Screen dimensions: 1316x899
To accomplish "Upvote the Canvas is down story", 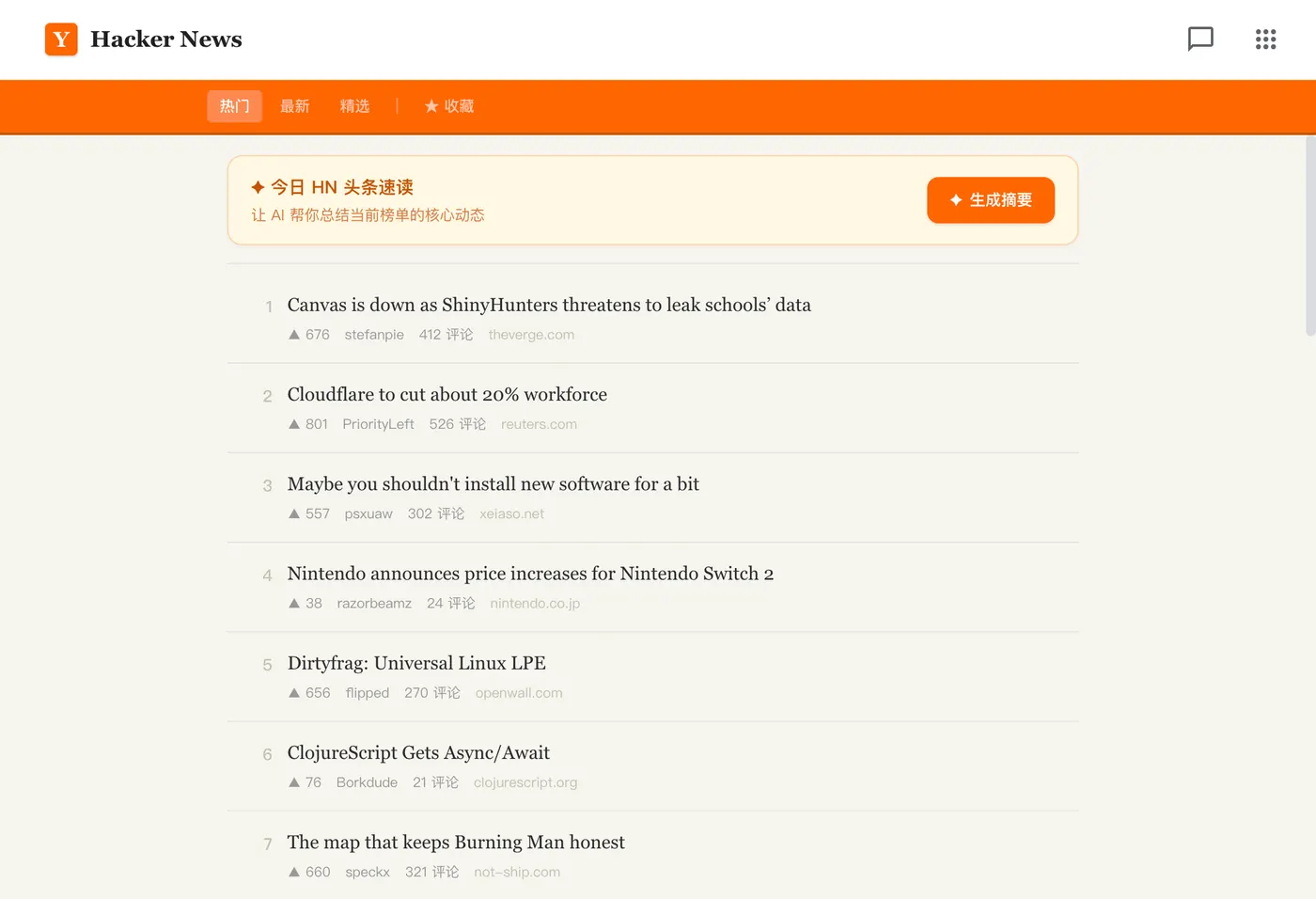I will coord(294,335).
